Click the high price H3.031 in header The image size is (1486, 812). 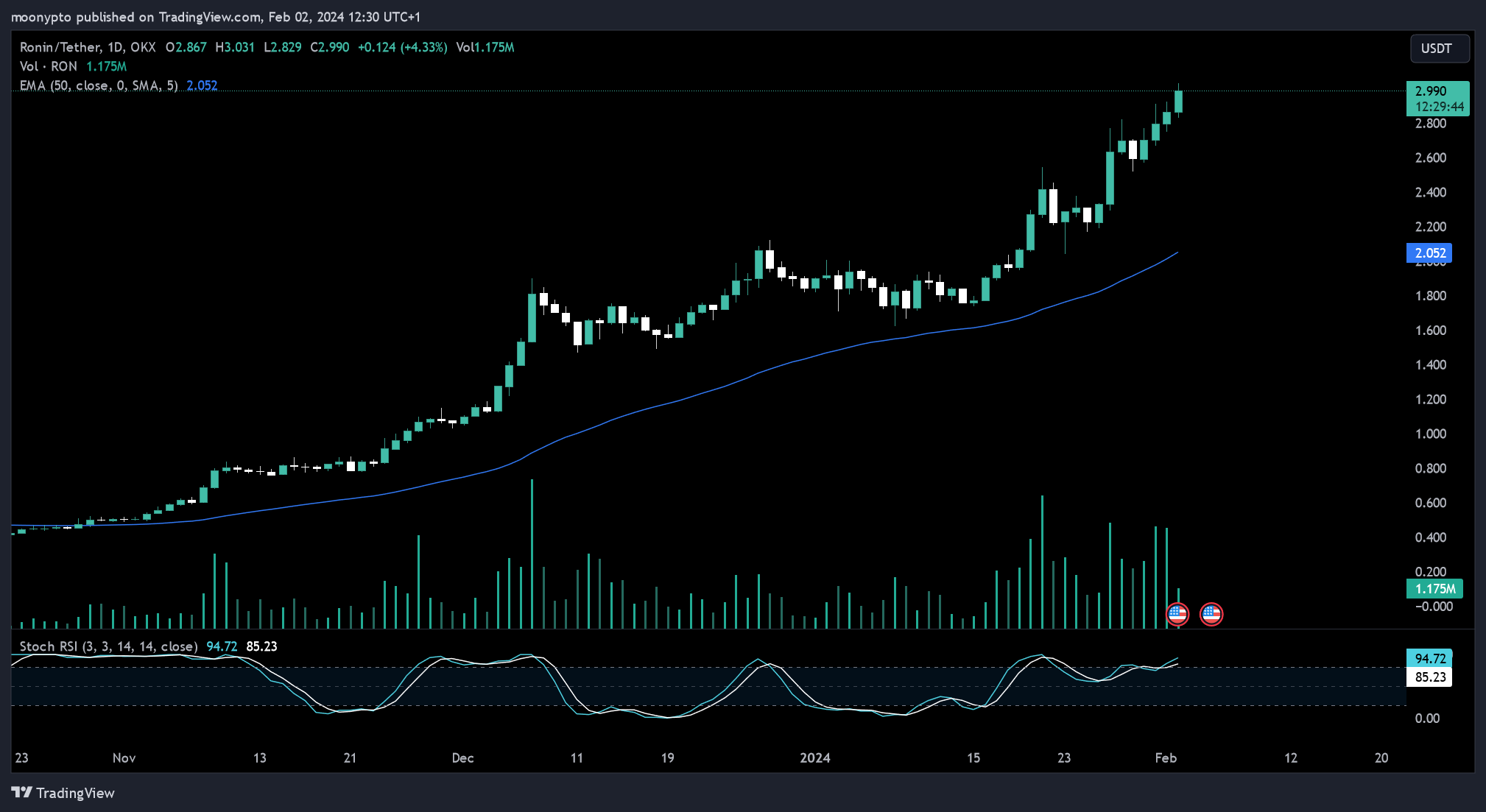click(x=235, y=47)
